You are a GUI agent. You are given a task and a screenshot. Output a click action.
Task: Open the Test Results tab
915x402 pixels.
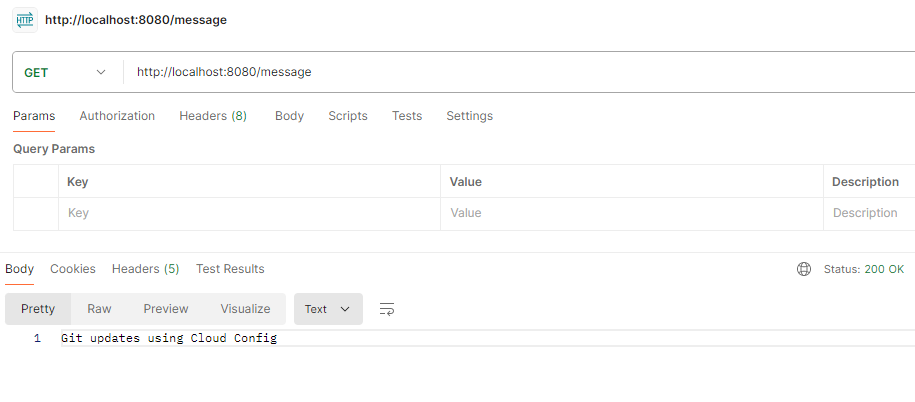[230, 269]
